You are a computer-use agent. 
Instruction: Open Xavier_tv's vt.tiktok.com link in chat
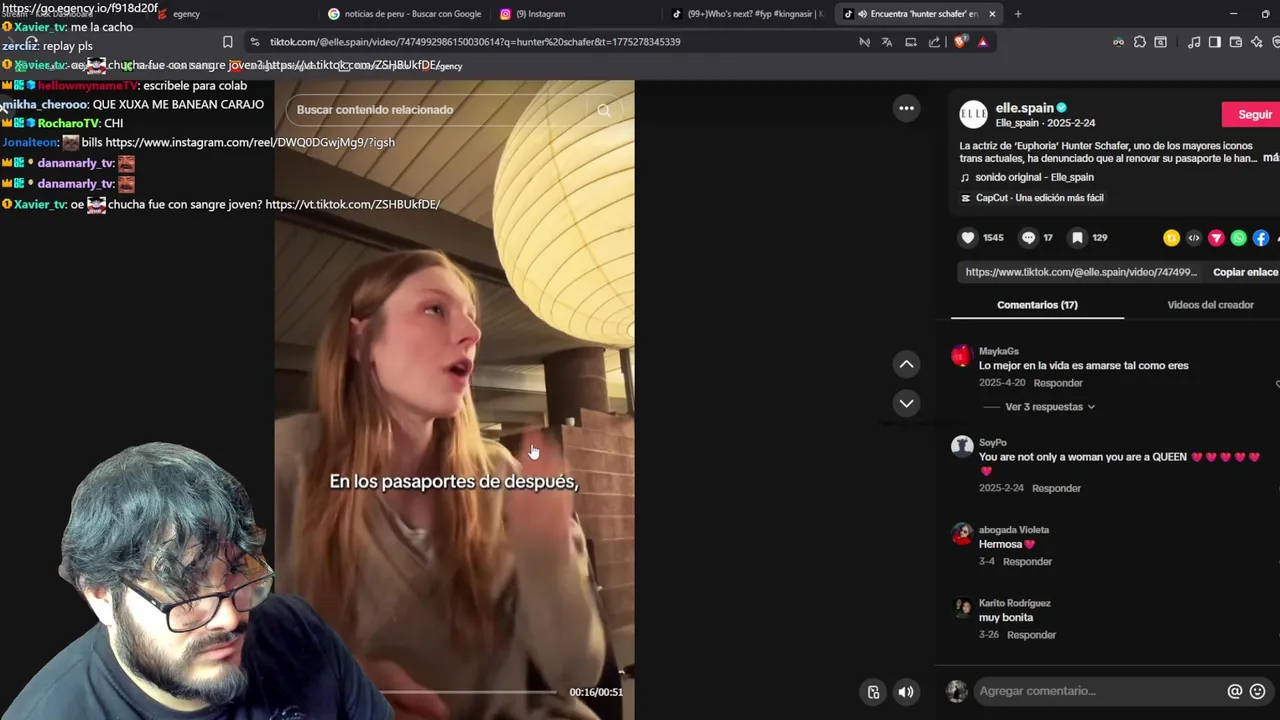352,204
